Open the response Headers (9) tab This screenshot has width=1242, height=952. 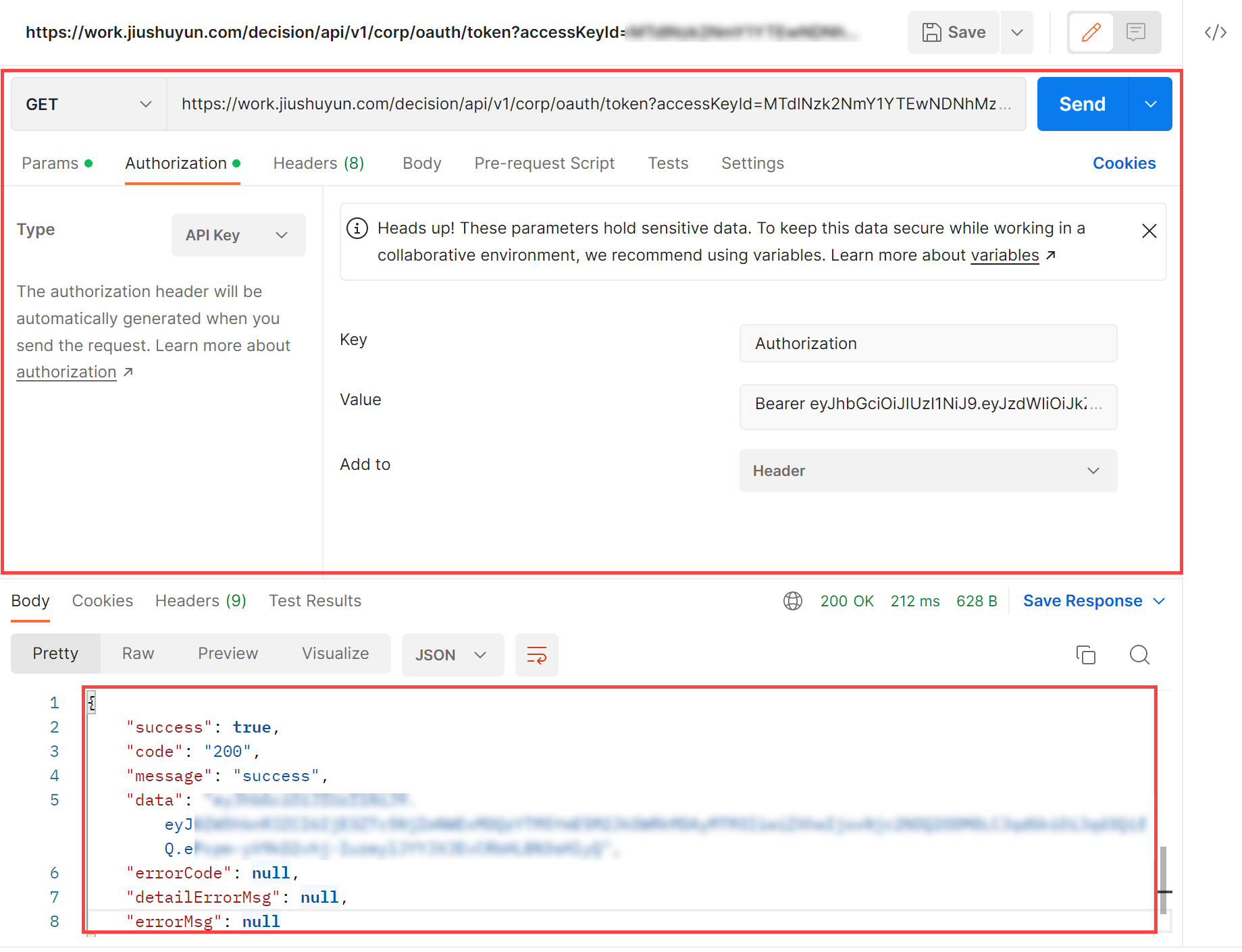201,601
